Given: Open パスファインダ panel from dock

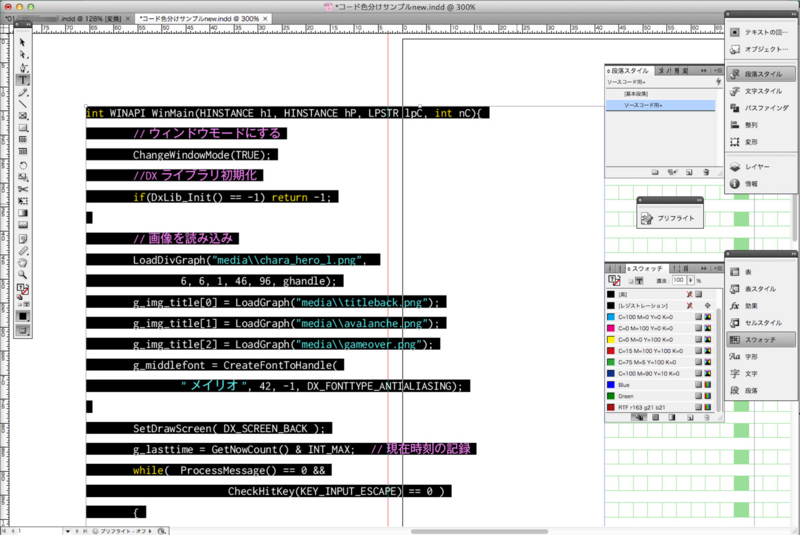Looking at the screenshot, I should tap(761, 108).
